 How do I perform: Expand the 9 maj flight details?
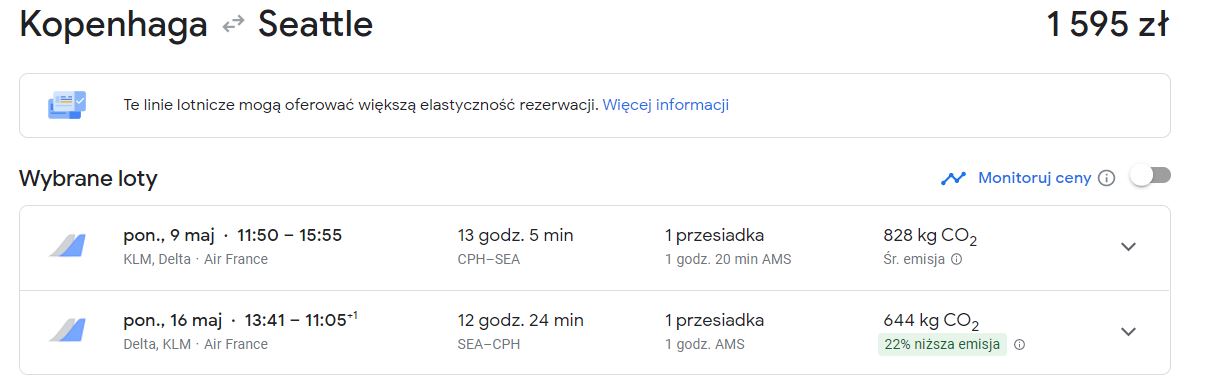[1128, 247]
